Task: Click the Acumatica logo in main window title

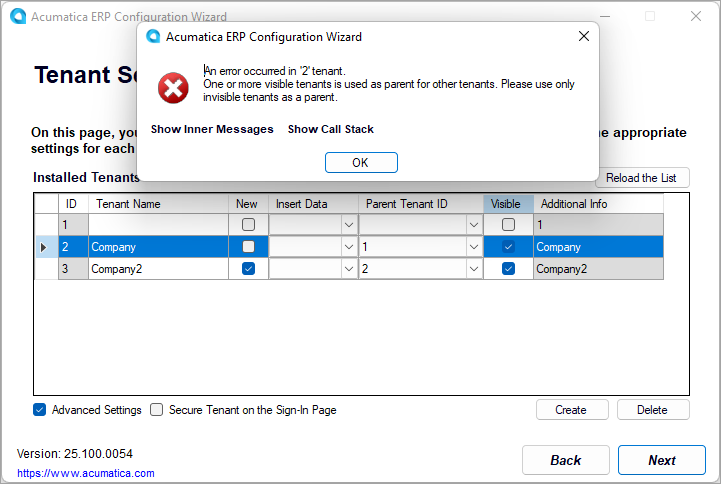Action: click(17, 17)
